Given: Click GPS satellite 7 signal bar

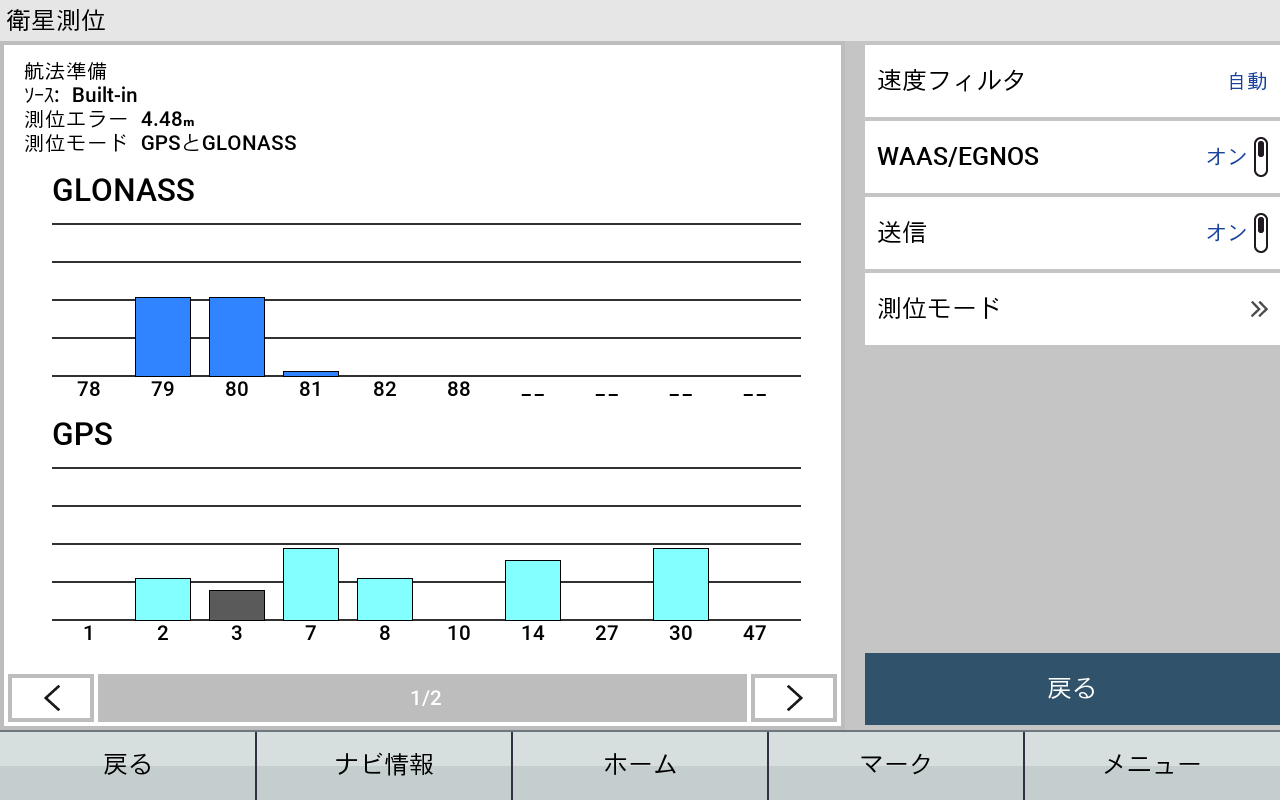Looking at the screenshot, I should [x=311, y=584].
